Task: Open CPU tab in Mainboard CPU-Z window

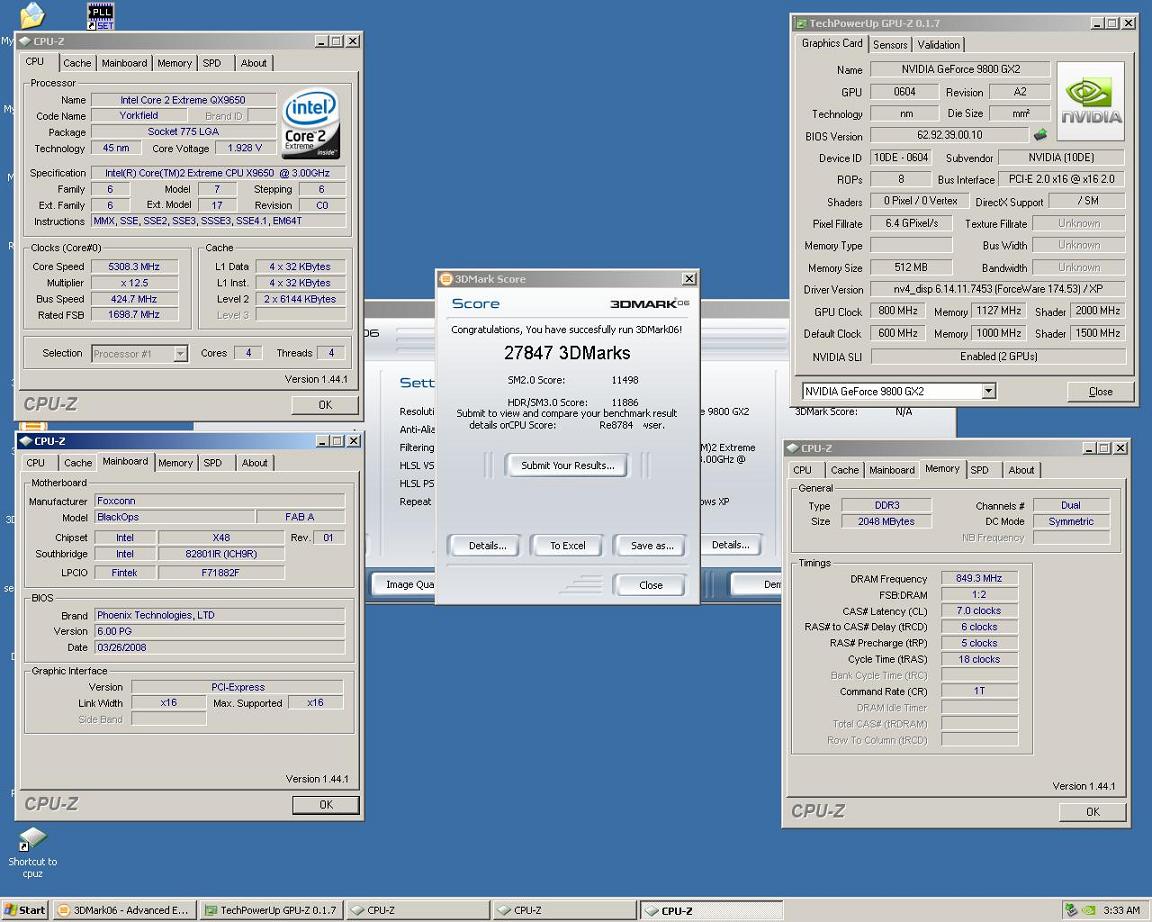Action: (35, 463)
